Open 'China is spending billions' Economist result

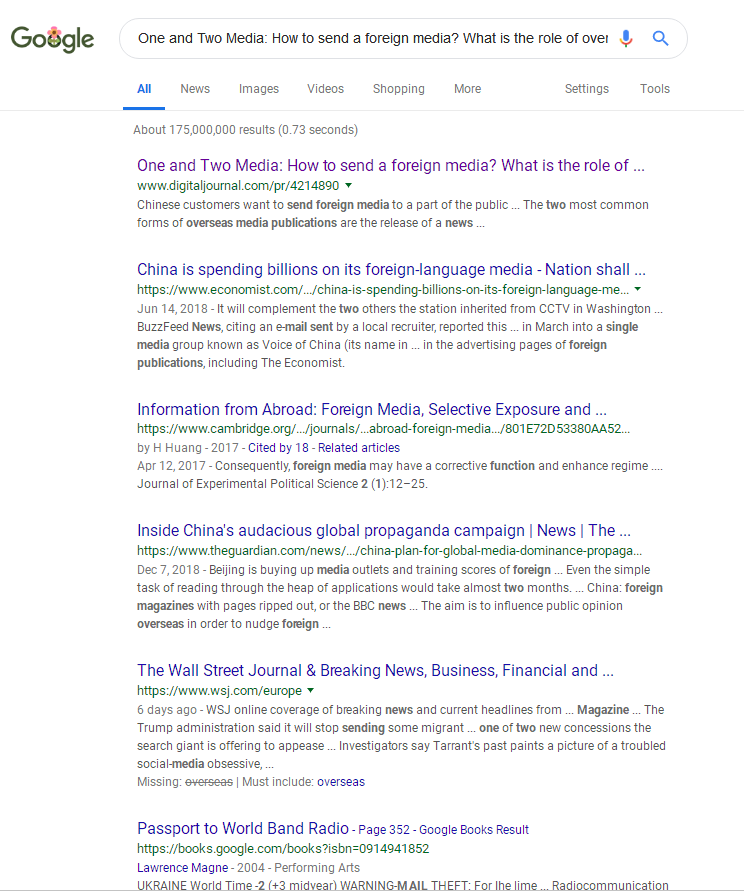[x=391, y=269]
